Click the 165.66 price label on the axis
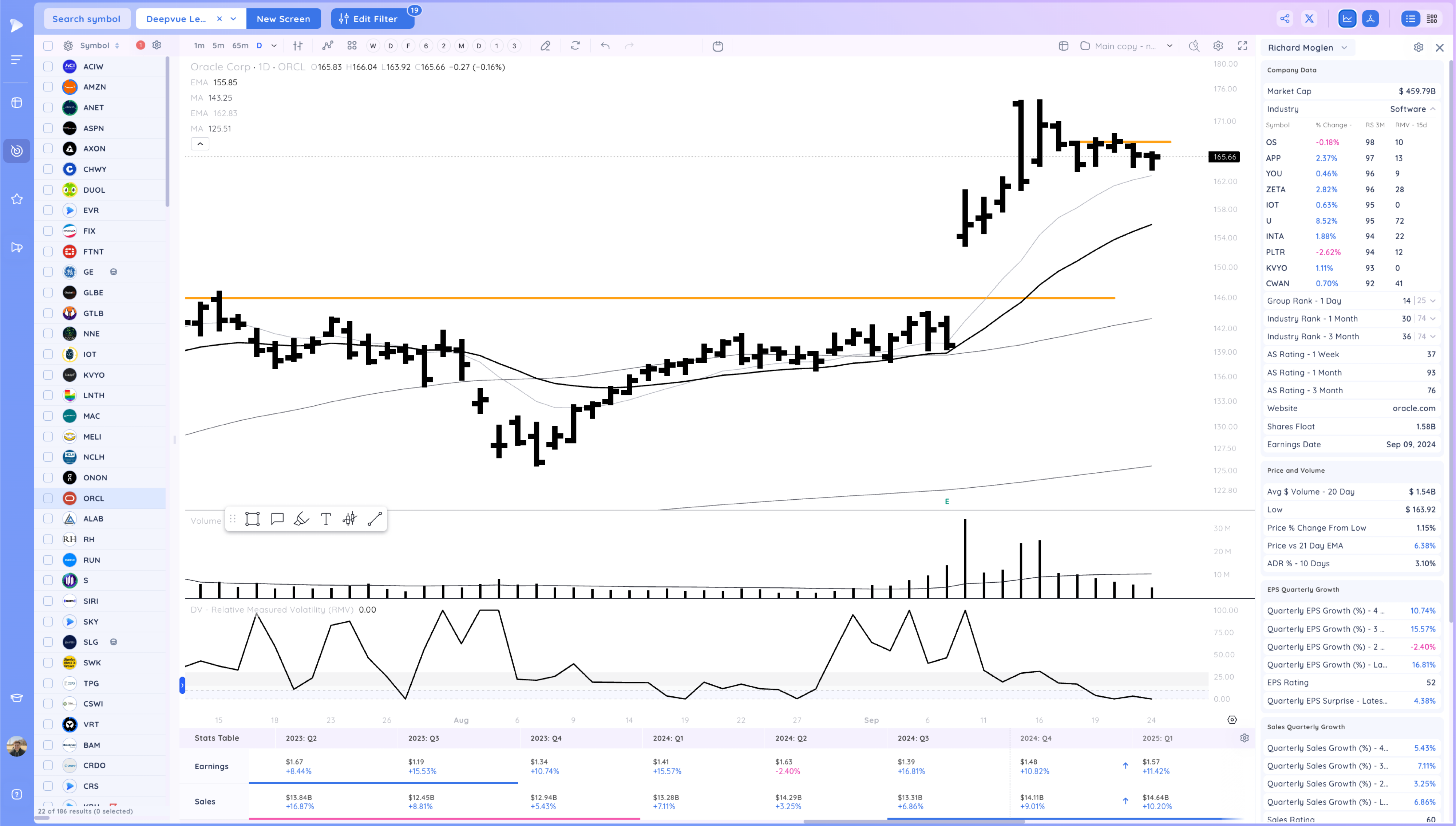Viewport: 1456px width, 826px height. (1223, 157)
